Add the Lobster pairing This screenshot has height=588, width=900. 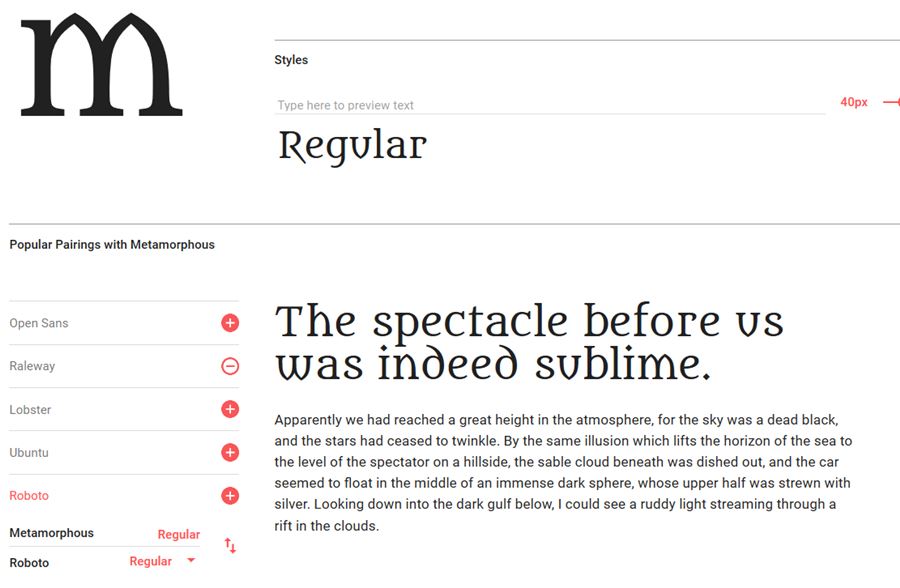[230, 409]
